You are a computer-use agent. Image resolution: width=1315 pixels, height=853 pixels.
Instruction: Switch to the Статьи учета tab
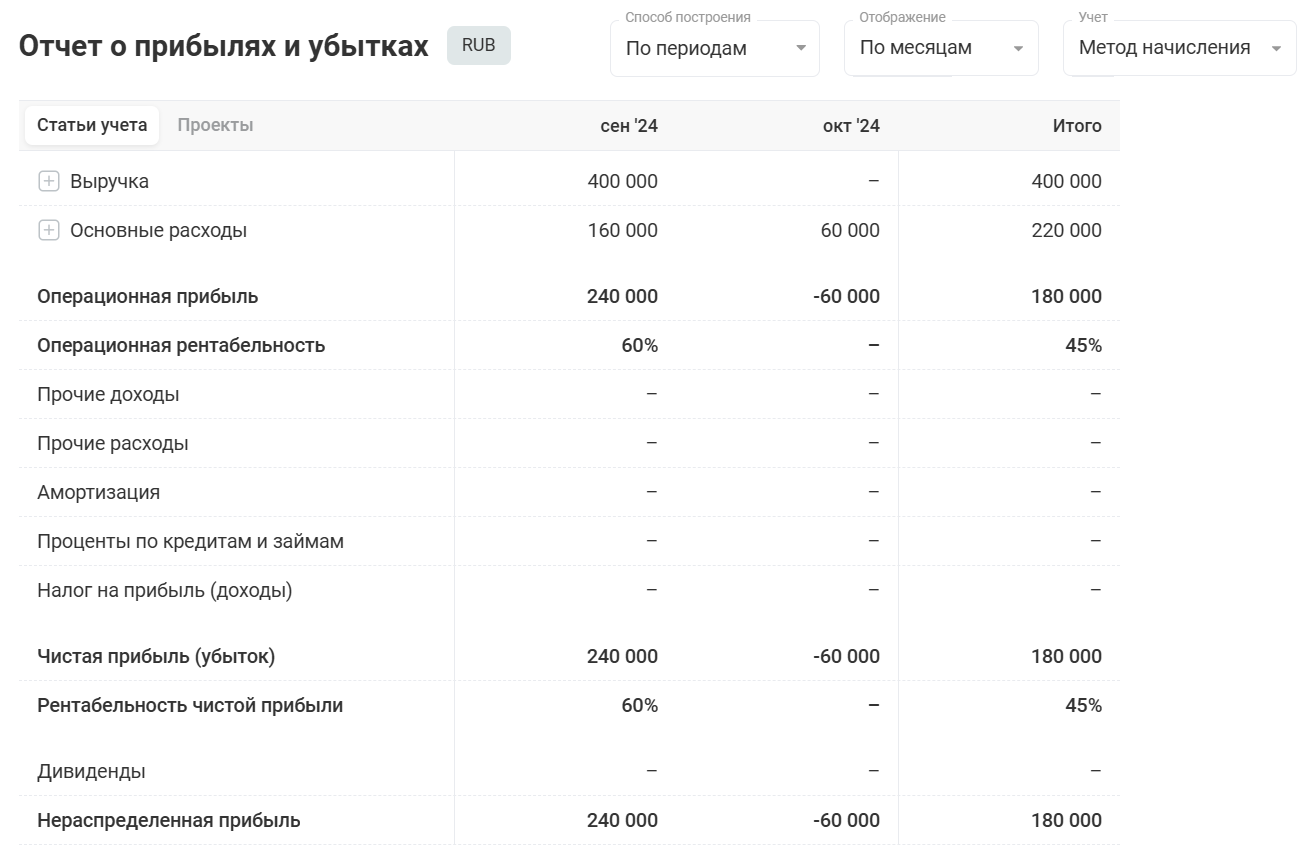coord(92,125)
